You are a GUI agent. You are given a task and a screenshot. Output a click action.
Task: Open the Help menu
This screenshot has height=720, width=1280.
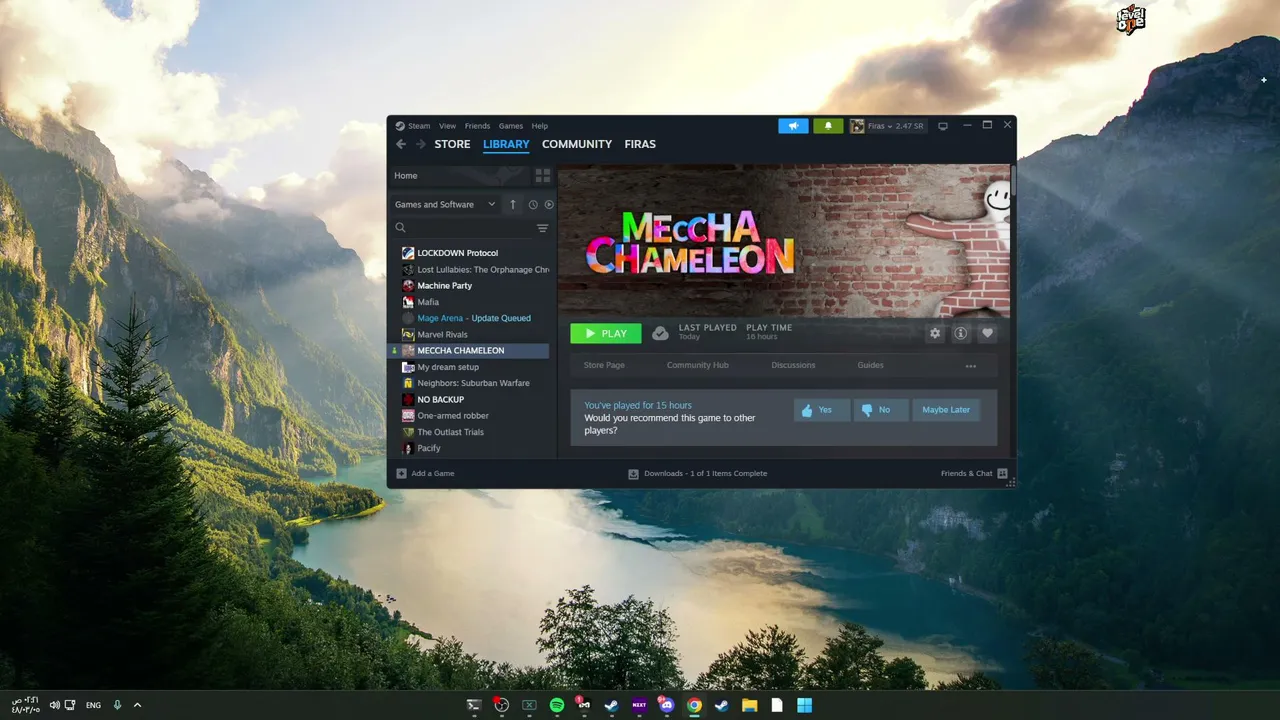tap(540, 126)
